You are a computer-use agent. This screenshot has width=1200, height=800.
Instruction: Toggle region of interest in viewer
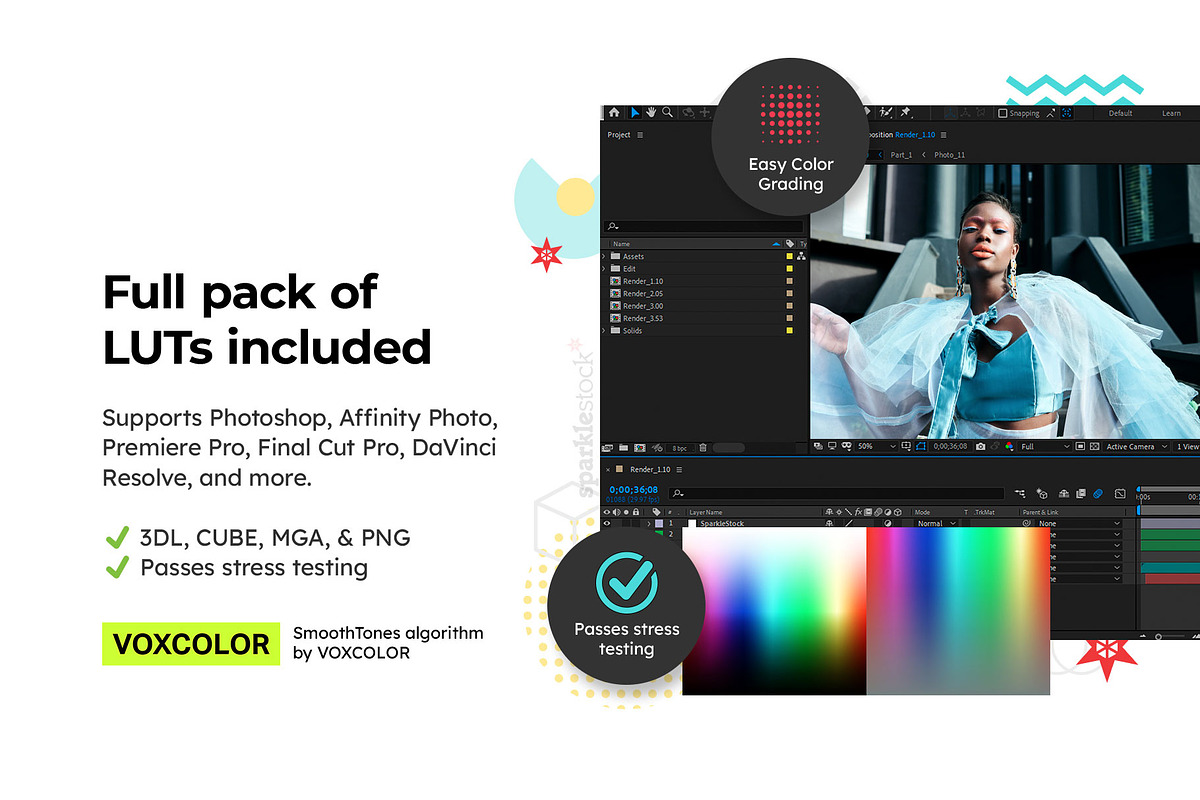1080,446
